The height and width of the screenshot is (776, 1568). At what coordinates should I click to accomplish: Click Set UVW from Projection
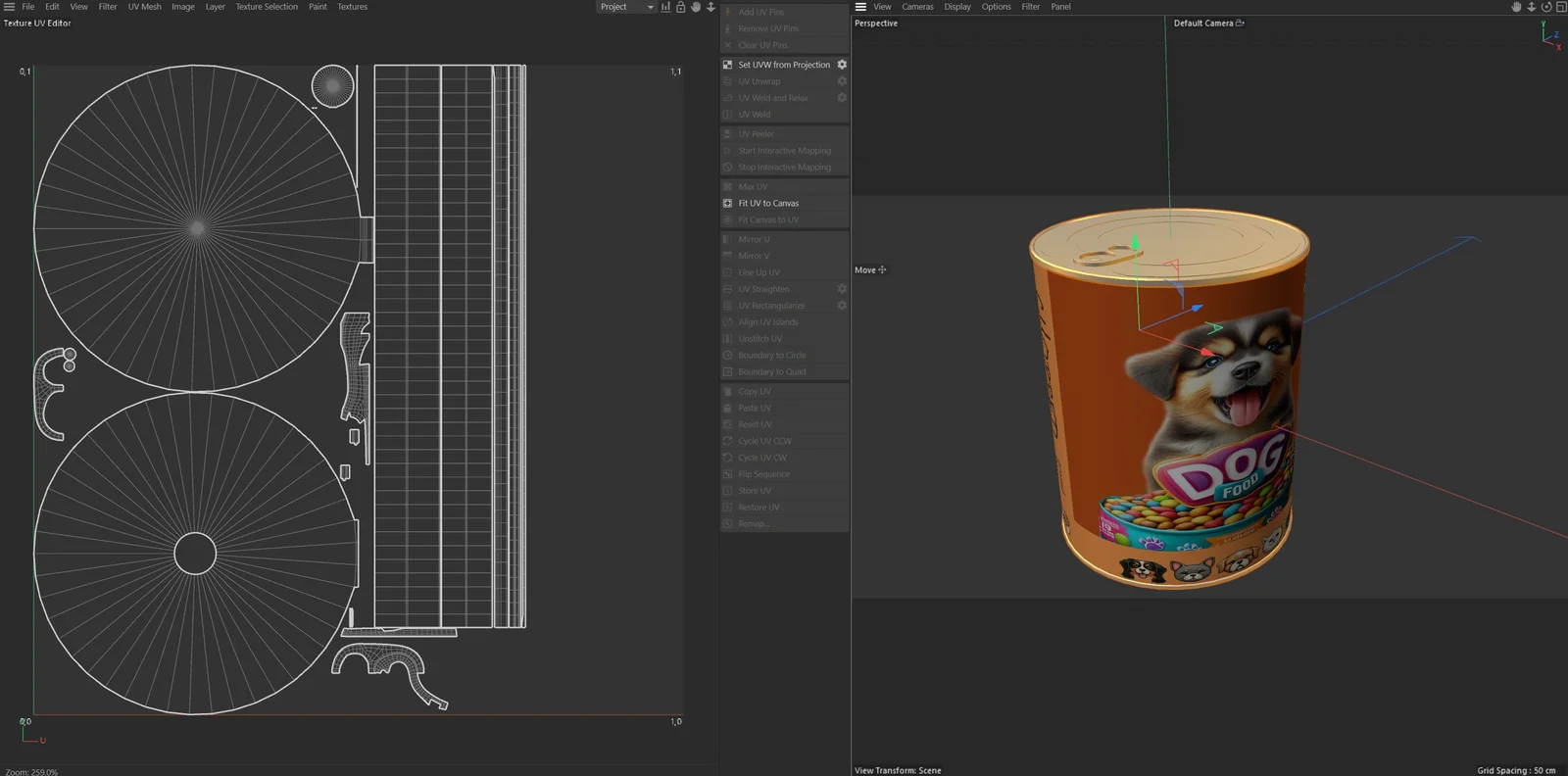point(783,65)
